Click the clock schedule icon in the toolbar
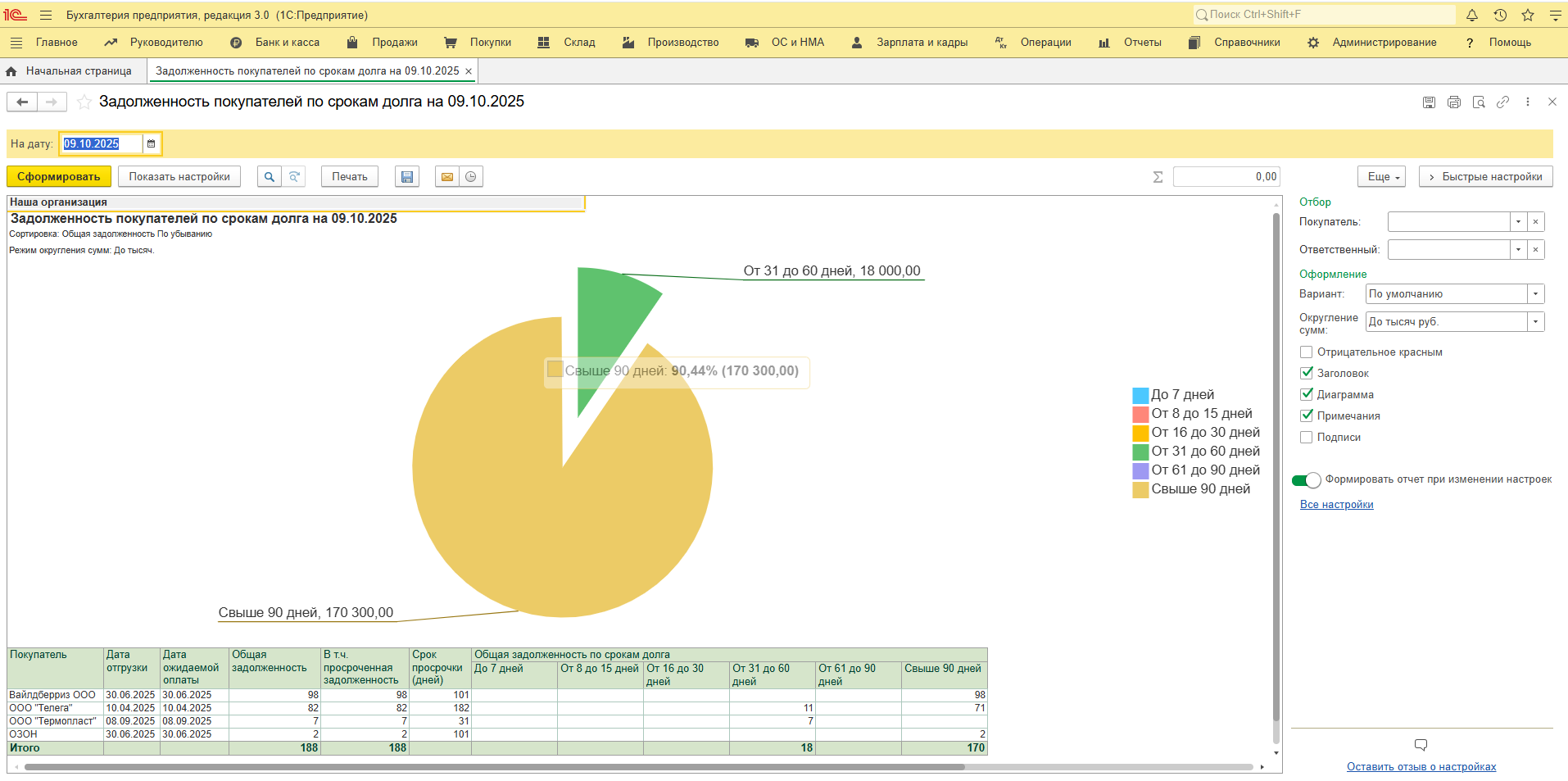1568x781 pixels. tap(471, 177)
